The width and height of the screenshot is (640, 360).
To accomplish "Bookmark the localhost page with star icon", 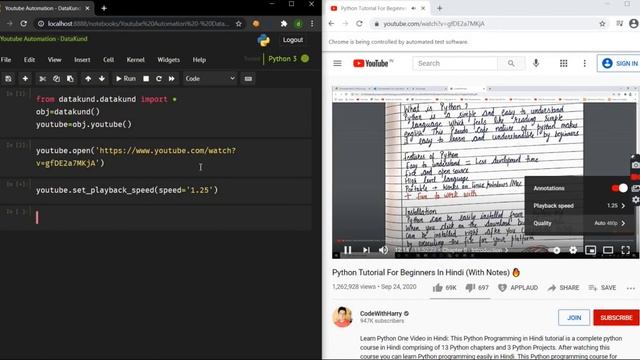I will click(x=238, y=24).
